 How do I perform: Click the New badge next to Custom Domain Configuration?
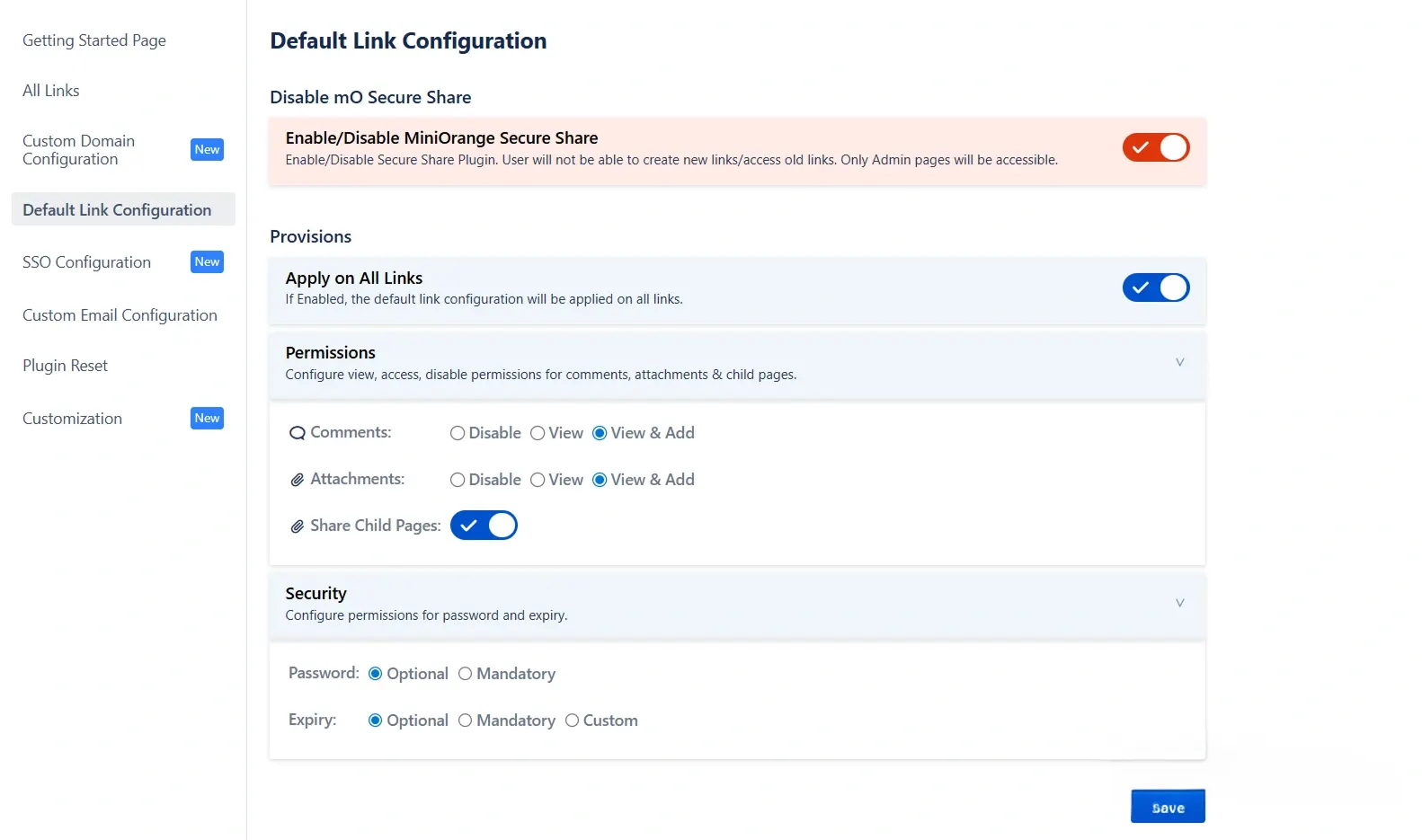[207, 149]
